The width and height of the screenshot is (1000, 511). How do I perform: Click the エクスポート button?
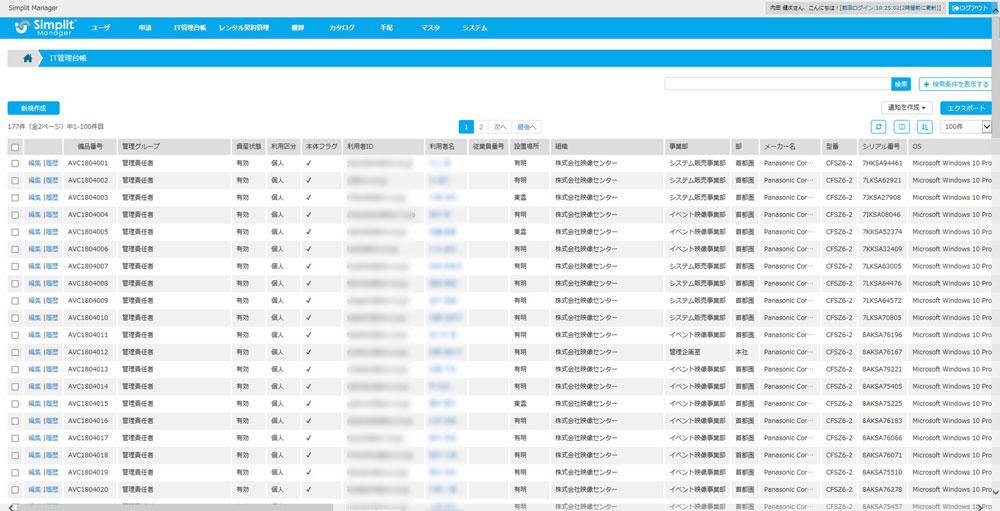click(966, 108)
